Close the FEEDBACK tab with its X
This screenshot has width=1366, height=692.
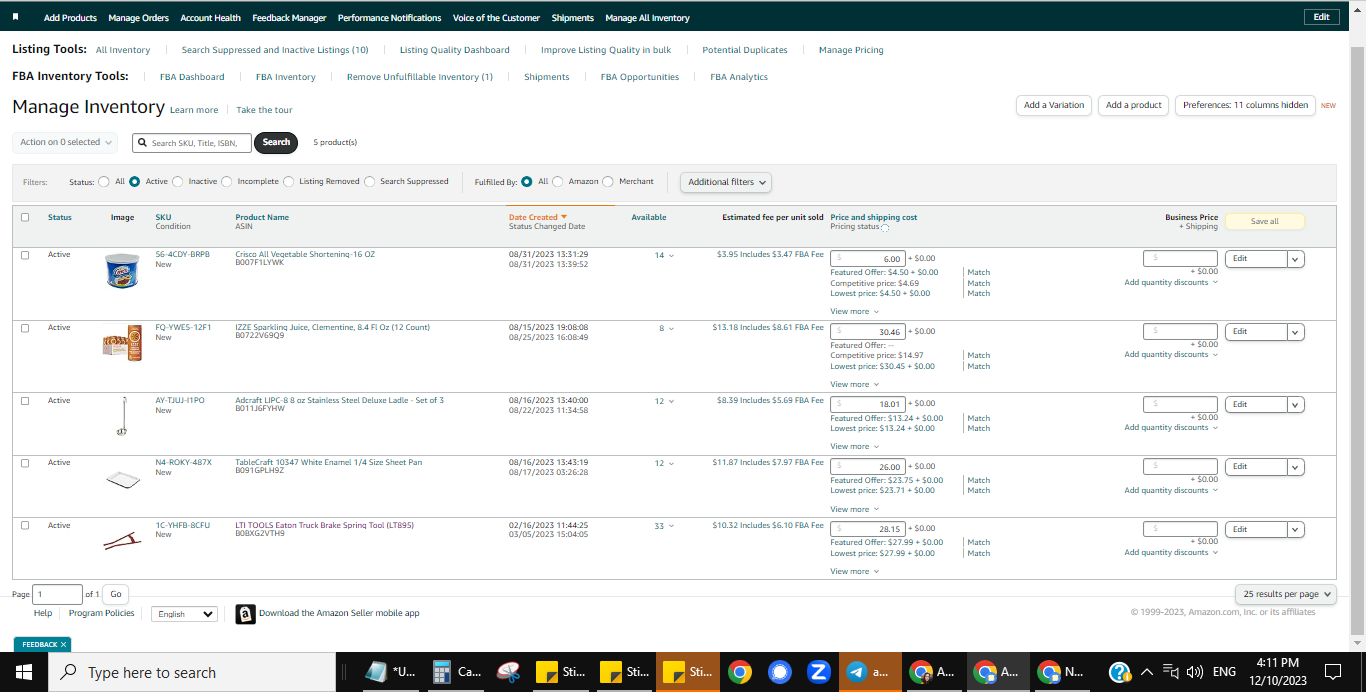[x=63, y=645]
